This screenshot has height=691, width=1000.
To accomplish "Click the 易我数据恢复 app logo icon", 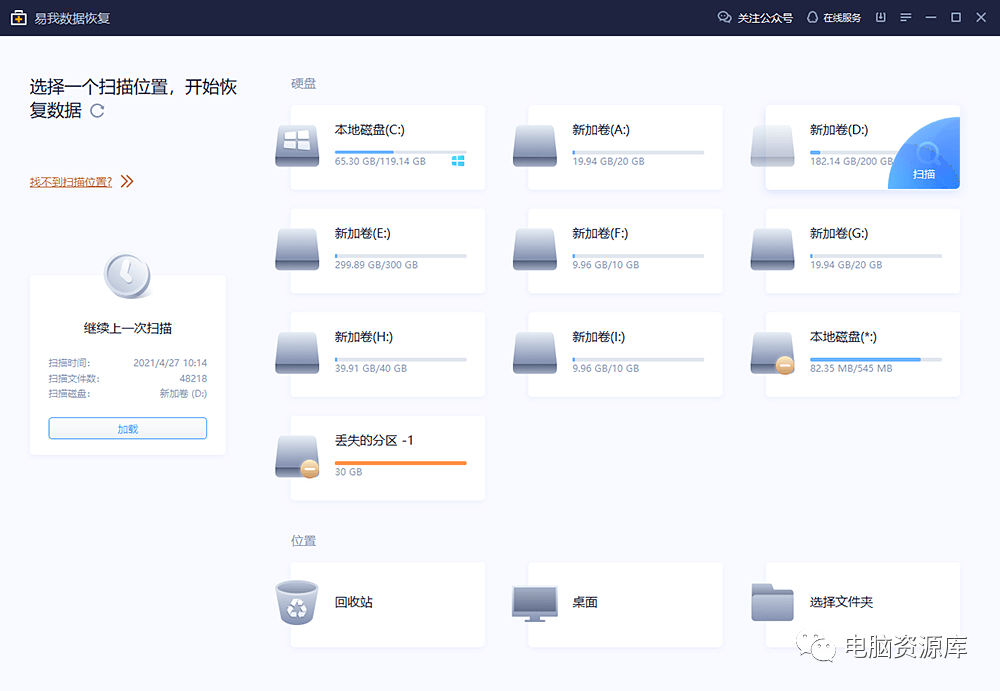I will pyautogui.click(x=18, y=18).
